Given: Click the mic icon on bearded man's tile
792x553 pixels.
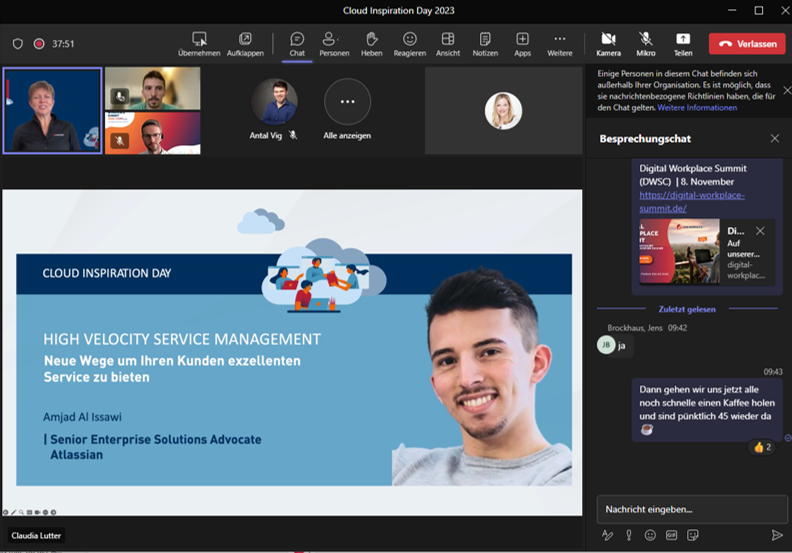Looking at the screenshot, I should 120,95.
